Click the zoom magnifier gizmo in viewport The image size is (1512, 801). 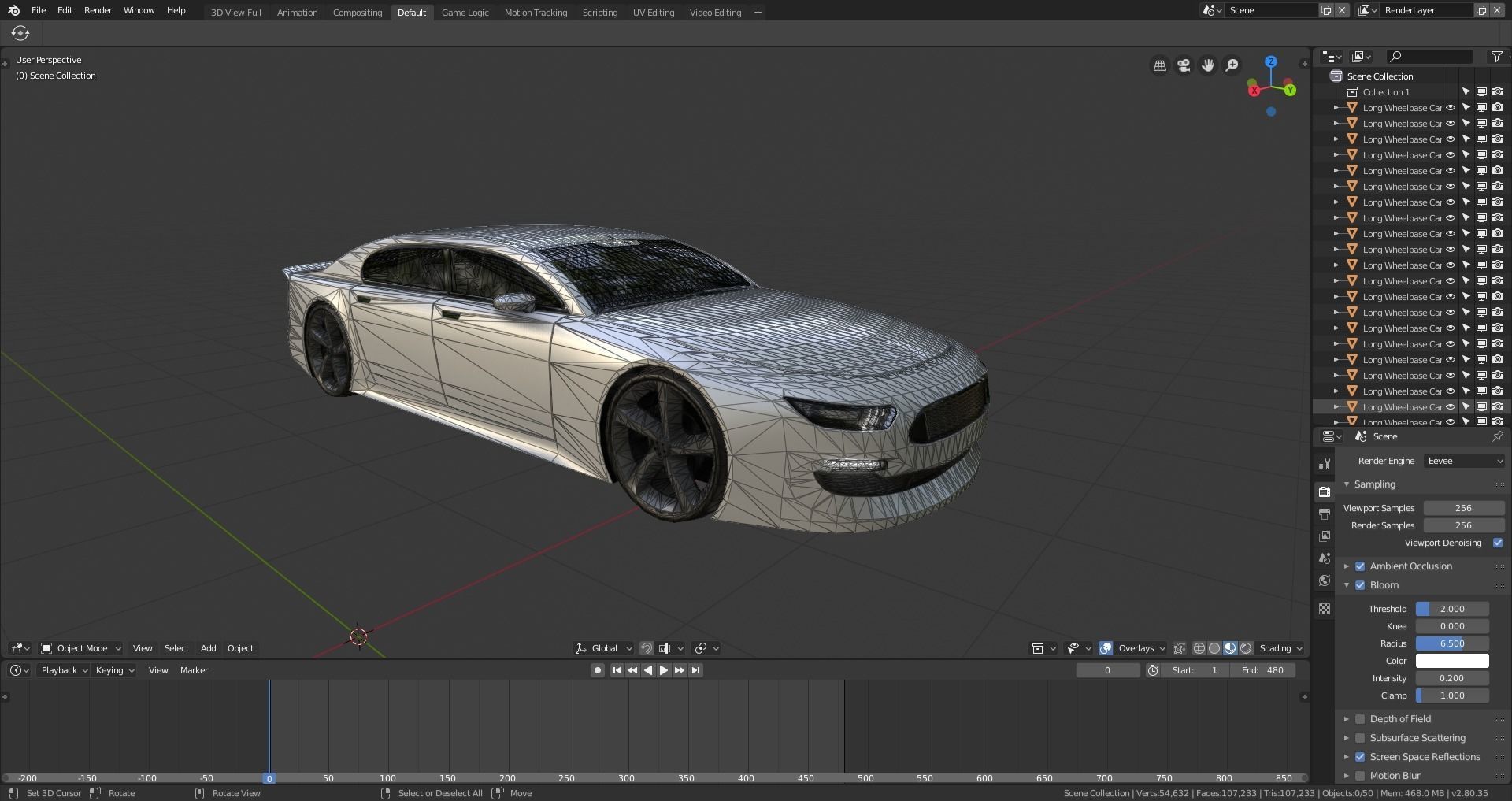pos(1232,65)
